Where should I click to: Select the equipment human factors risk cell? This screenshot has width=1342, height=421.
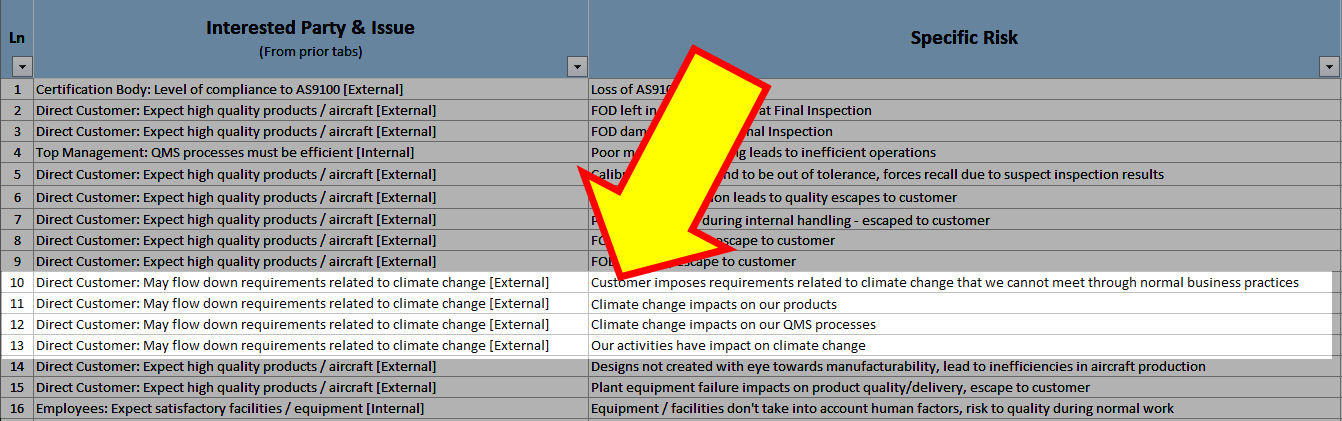click(x=882, y=409)
